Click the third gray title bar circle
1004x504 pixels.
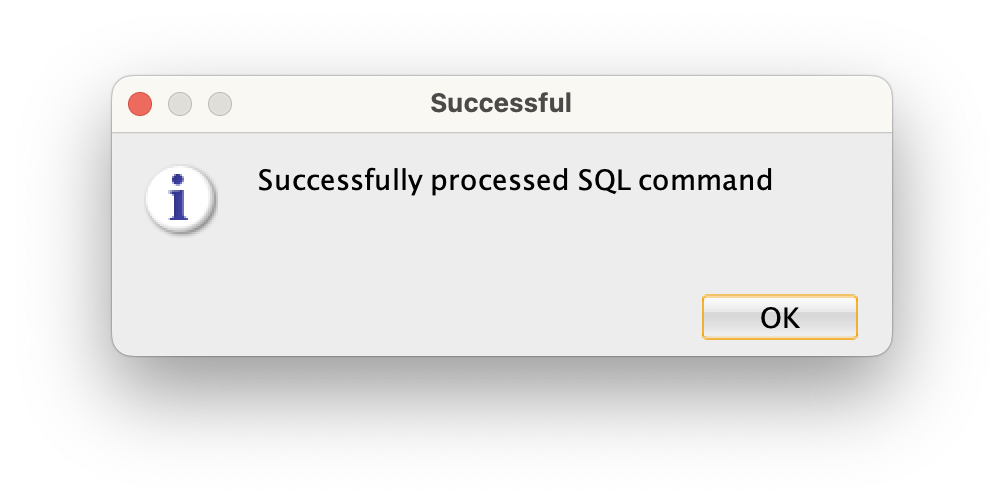220,103
